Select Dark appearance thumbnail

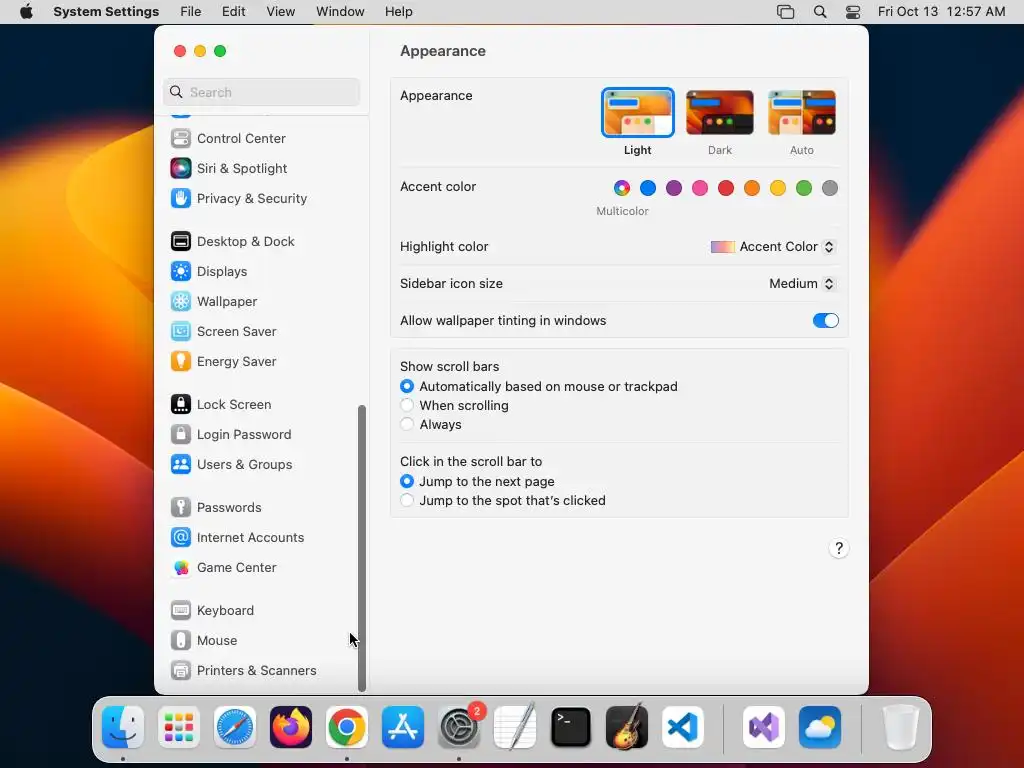pos(720,113)
